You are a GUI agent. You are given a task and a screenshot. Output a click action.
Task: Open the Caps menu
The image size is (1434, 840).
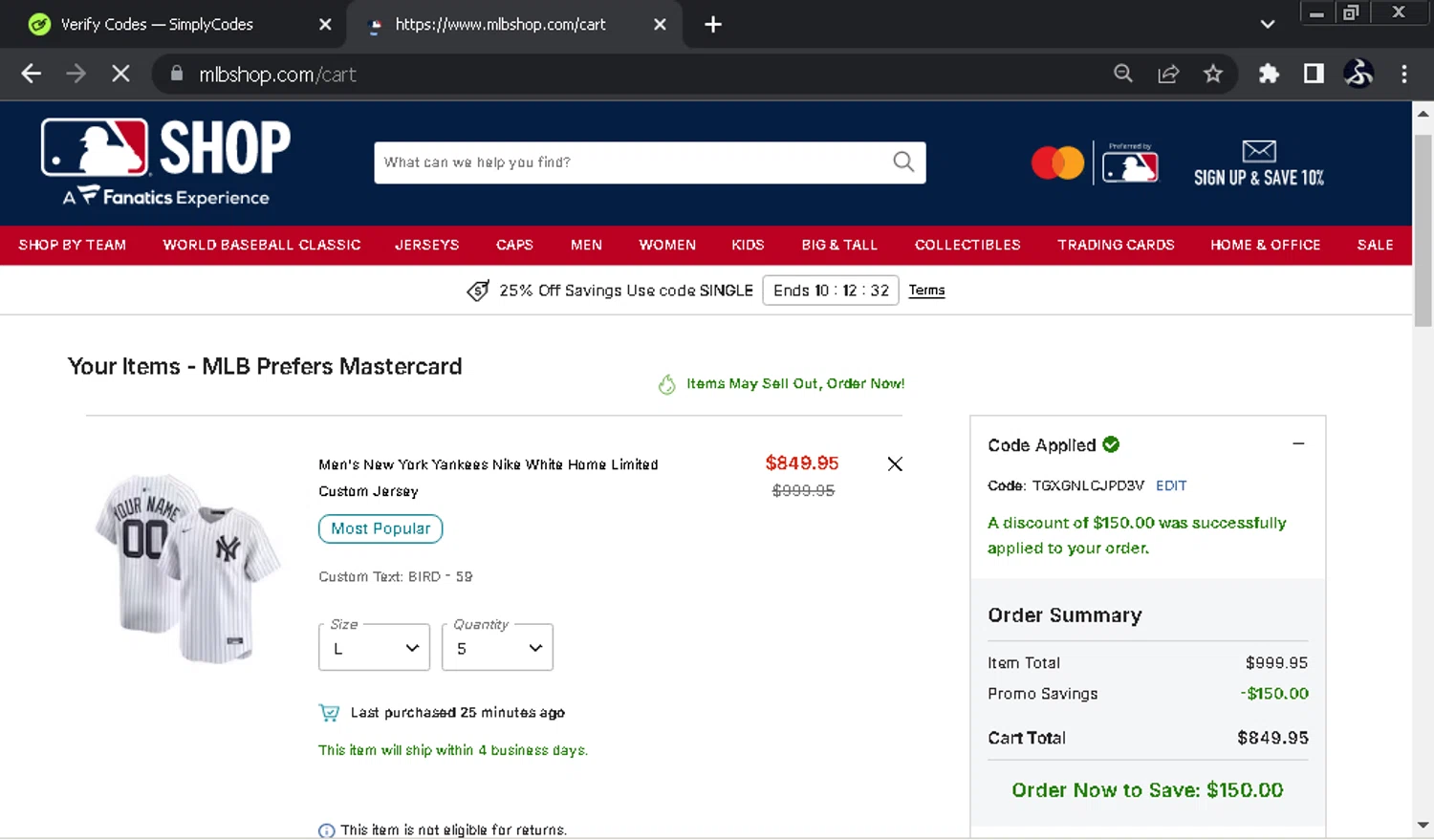[514, 245]
